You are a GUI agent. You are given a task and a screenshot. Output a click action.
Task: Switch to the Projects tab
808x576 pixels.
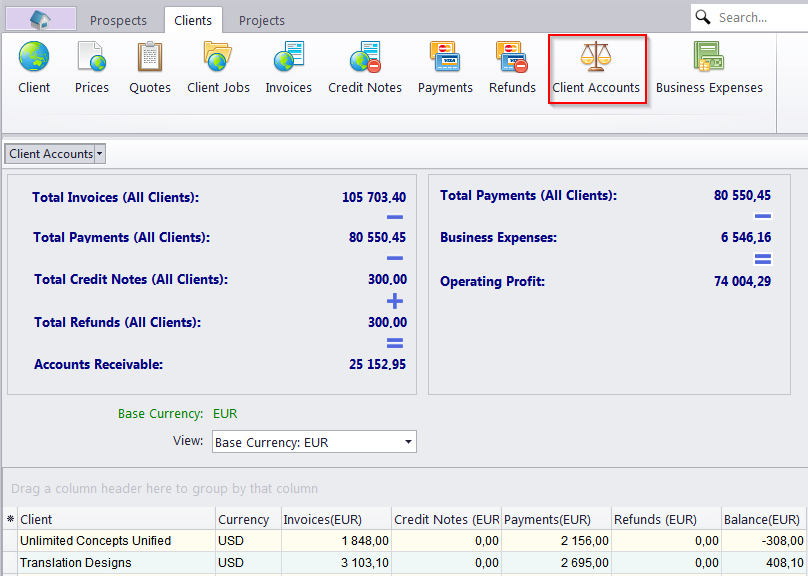(x=262, y=20)
